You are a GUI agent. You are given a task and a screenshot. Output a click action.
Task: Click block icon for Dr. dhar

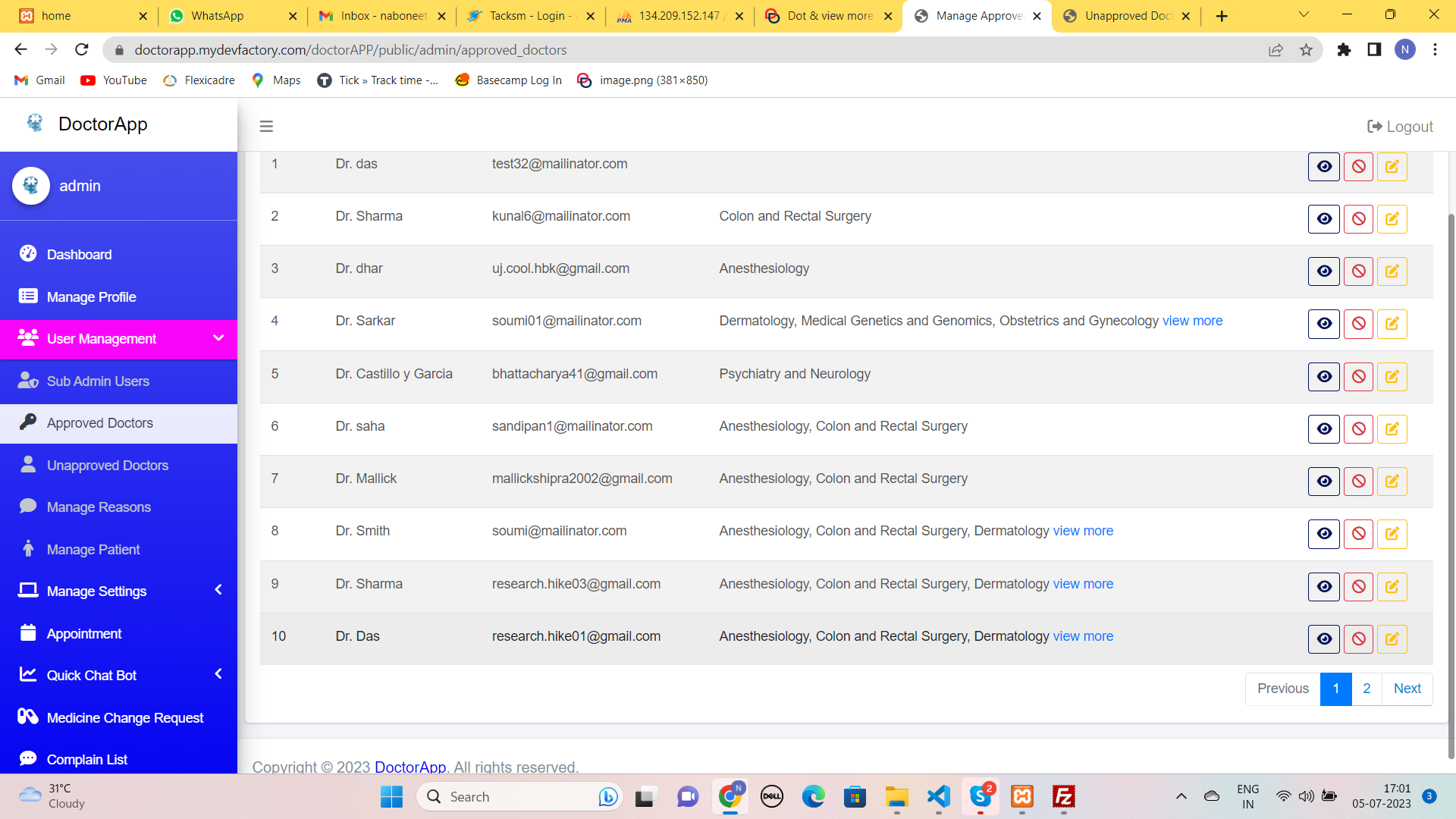1358,271
